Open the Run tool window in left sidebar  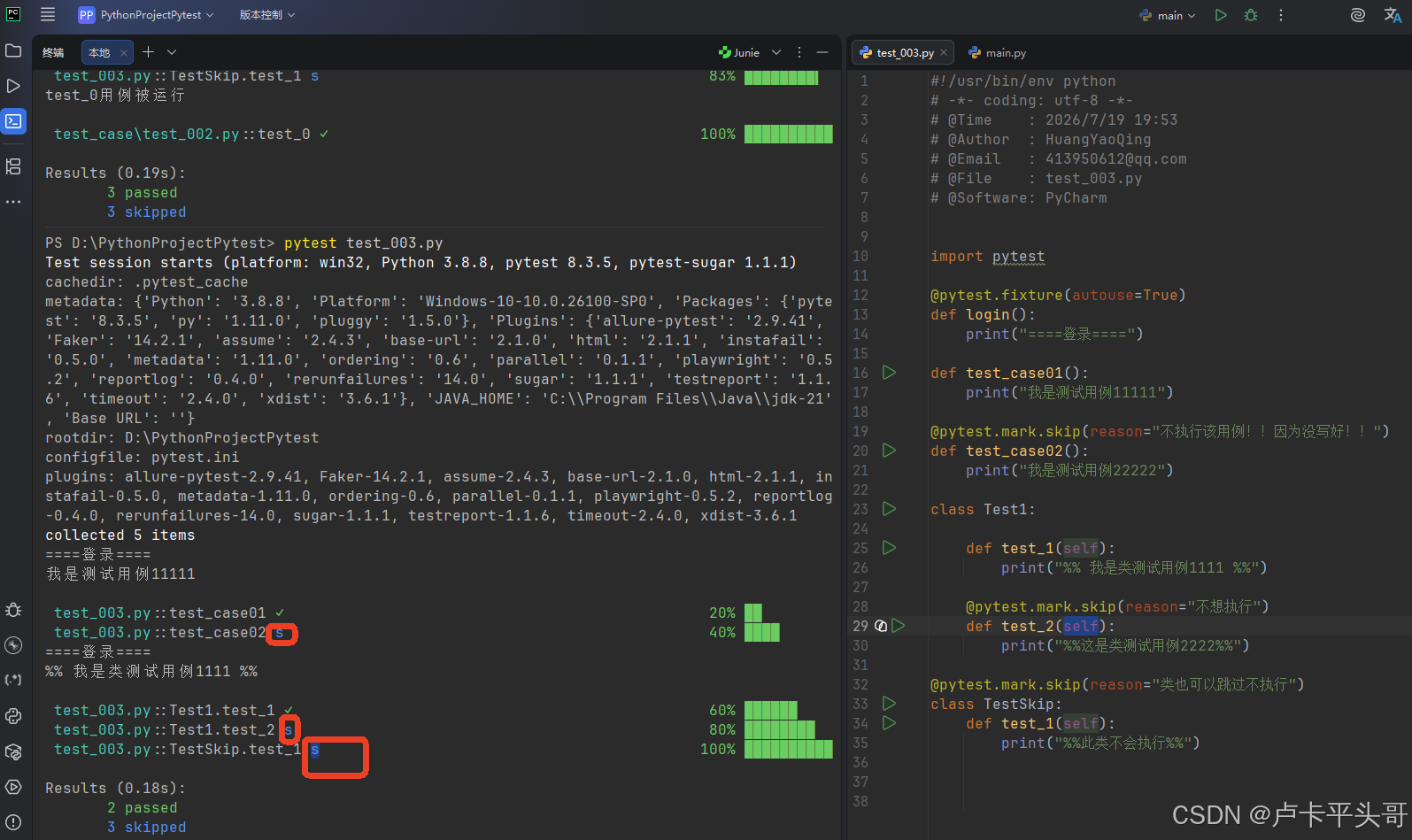click(x=13, y=86)
